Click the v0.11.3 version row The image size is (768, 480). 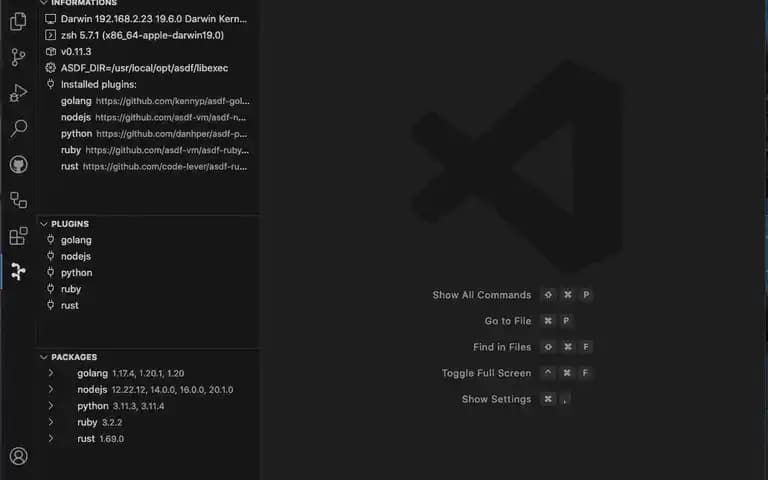148,51
